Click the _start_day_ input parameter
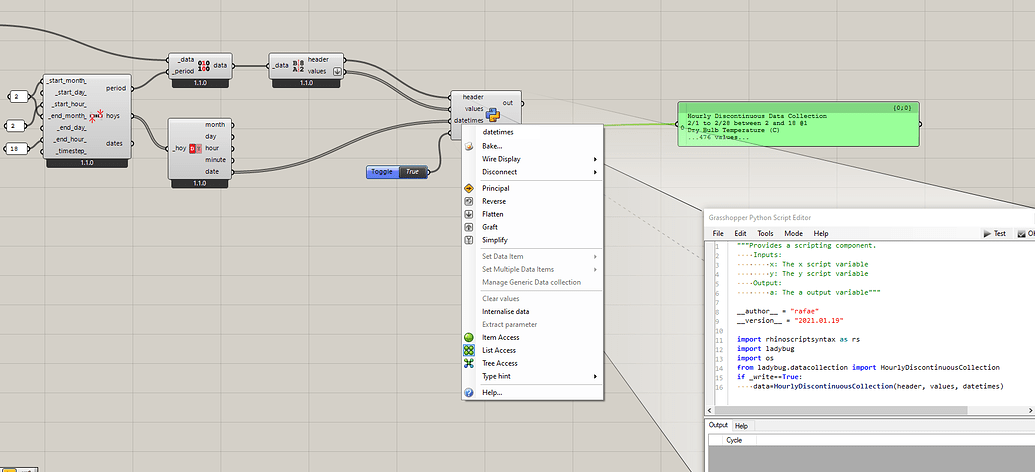Image resolution: width=1035 pixels, height=472 pixels. 70,92
